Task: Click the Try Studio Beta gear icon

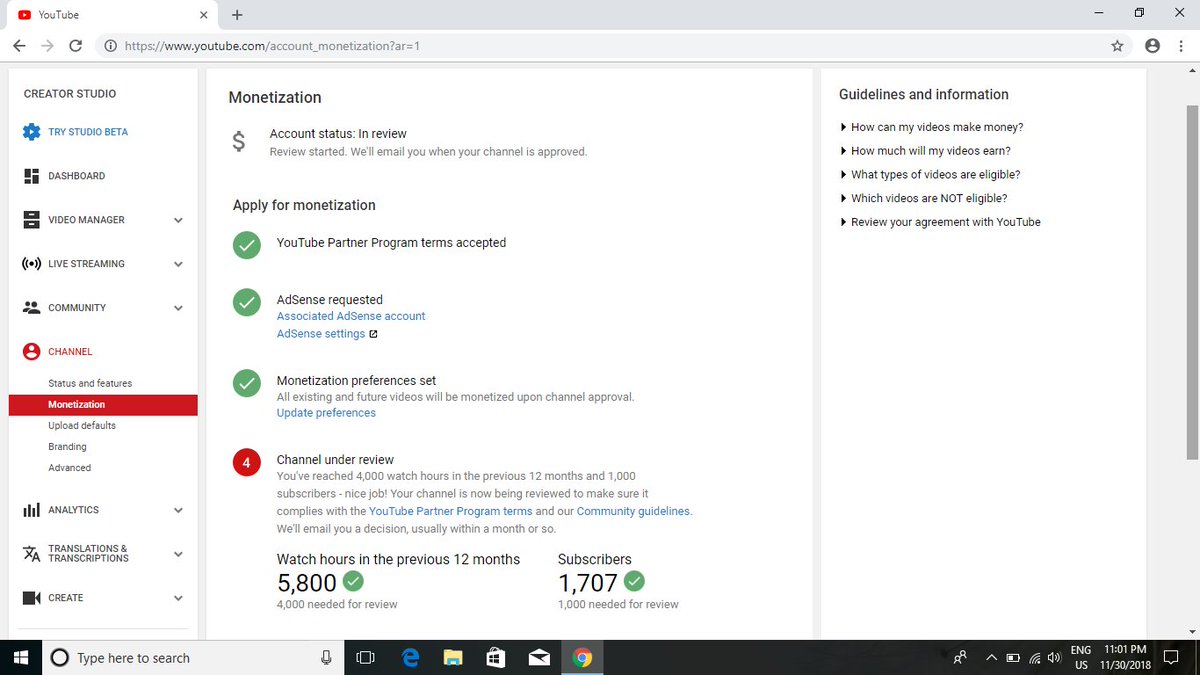Action: (31, 132)
